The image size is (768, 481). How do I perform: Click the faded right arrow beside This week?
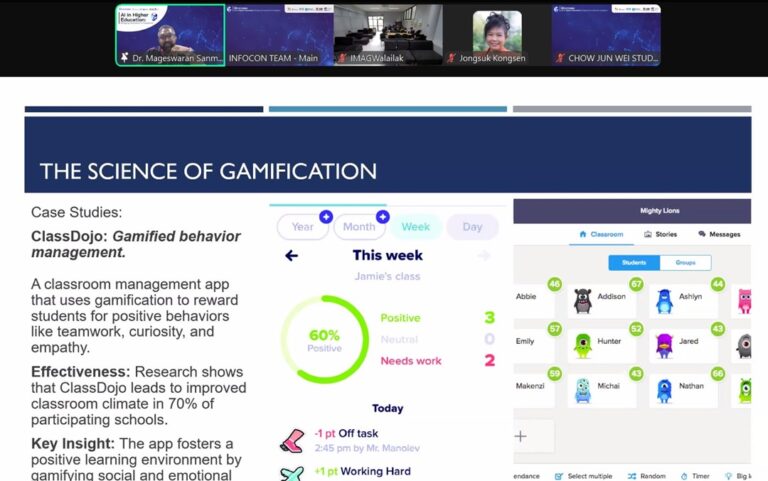pos(484,255)
